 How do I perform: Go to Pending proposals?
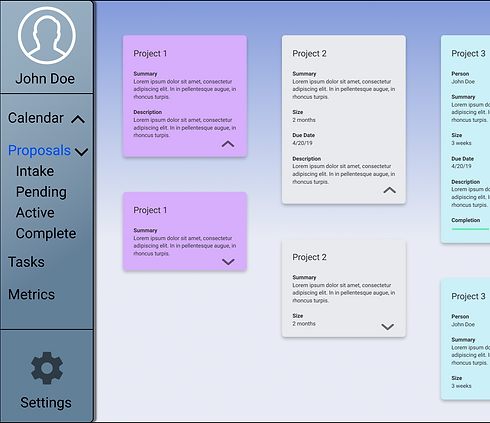pos(41,192)
